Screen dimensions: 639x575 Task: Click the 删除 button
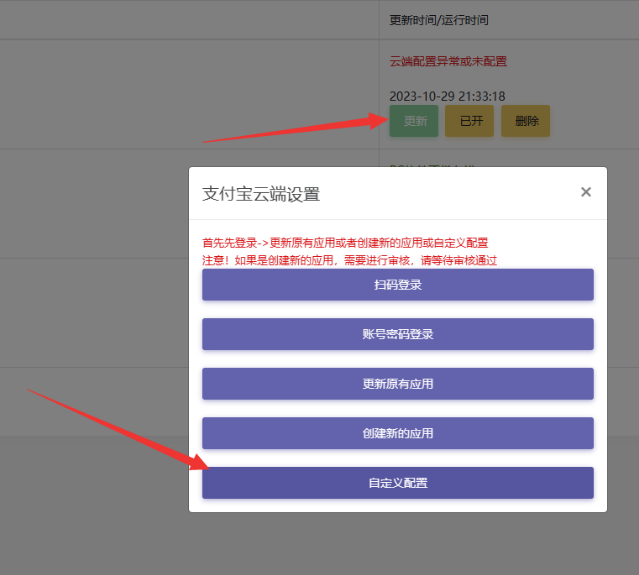click(x=526, y=121)
